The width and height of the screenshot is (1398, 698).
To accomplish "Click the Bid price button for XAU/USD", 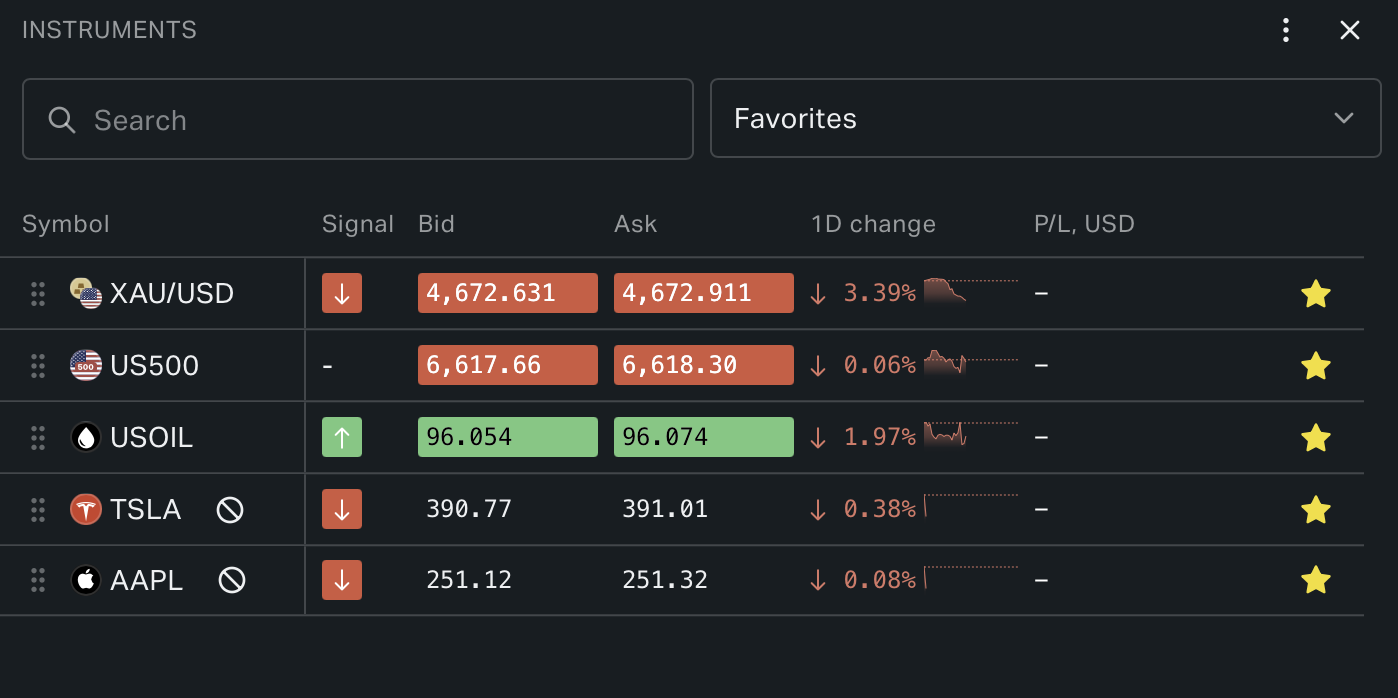I will [507, 292].
